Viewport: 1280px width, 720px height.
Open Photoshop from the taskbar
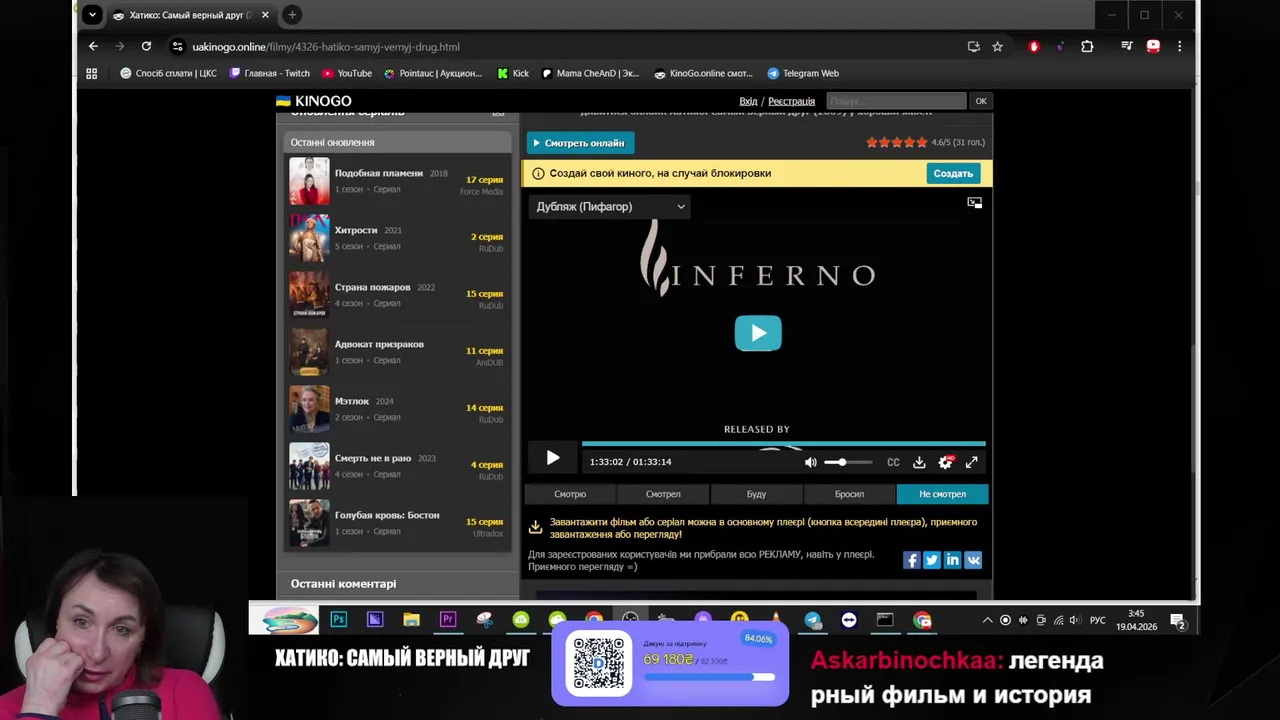[339, 620]
